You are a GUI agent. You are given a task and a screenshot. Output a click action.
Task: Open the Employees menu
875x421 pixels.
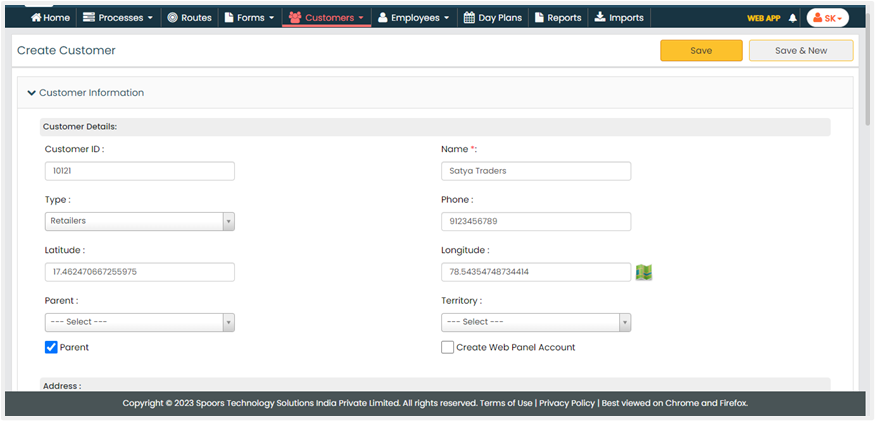pyautogui.click(x=414, y=18)
